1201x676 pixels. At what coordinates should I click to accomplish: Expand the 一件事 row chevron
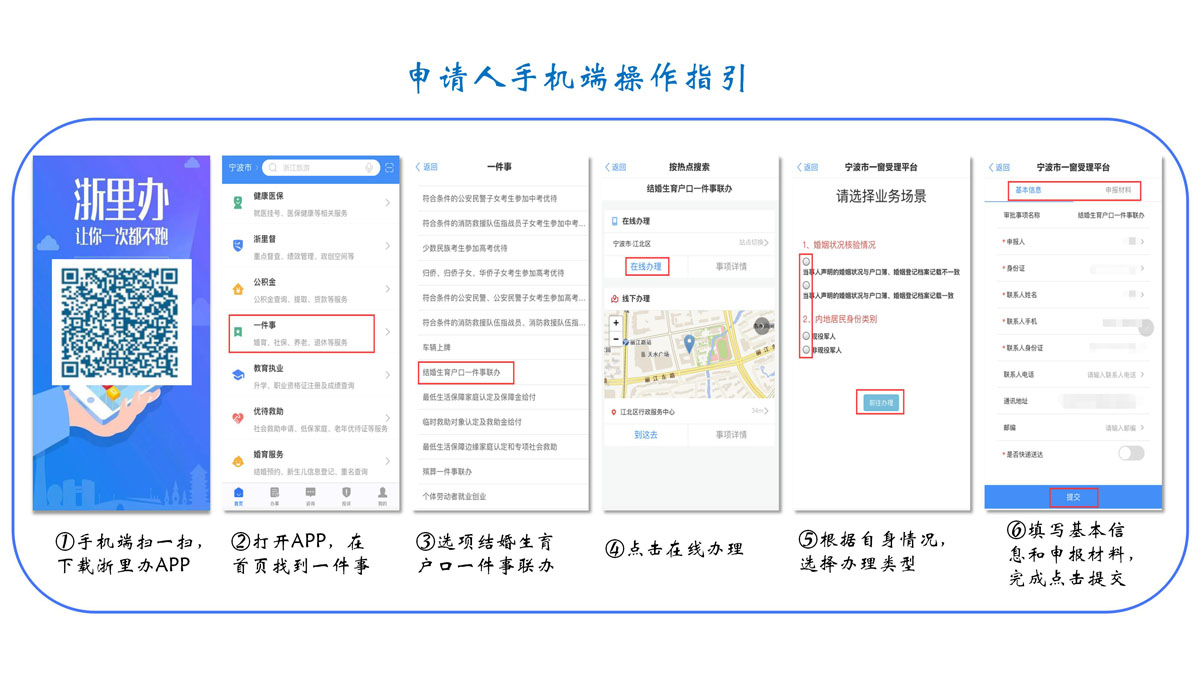(388, 333)
